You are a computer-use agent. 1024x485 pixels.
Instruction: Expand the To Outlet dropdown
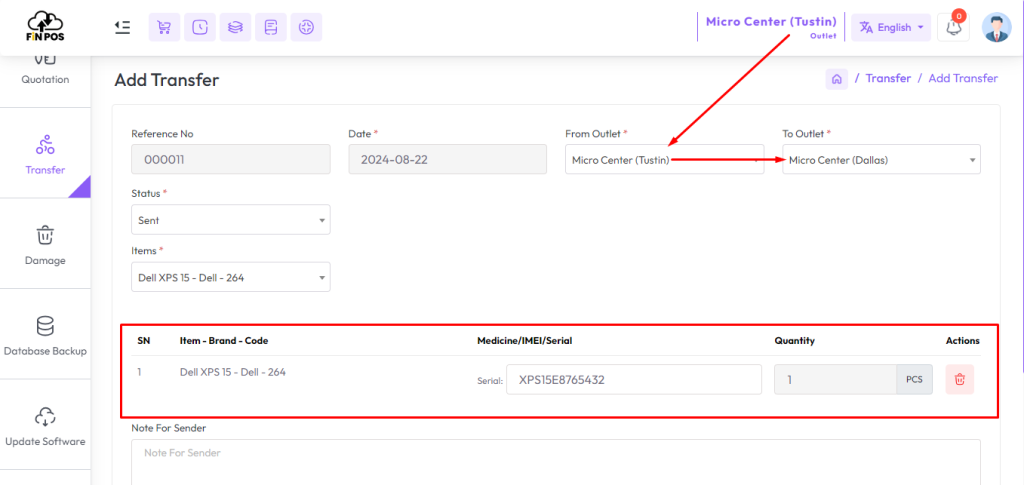(x=881, y=159)
